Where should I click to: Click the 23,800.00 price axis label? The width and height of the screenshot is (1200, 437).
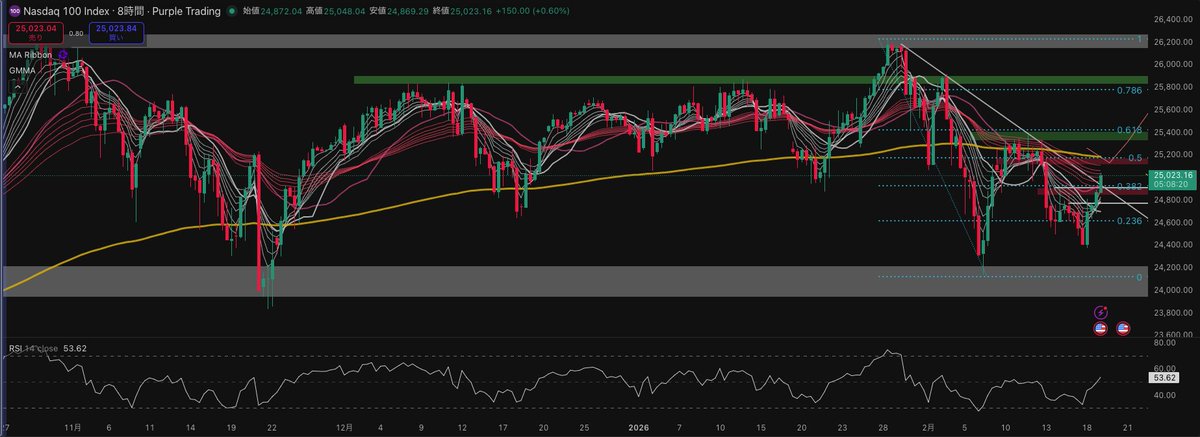click(x=1174, y=313)
